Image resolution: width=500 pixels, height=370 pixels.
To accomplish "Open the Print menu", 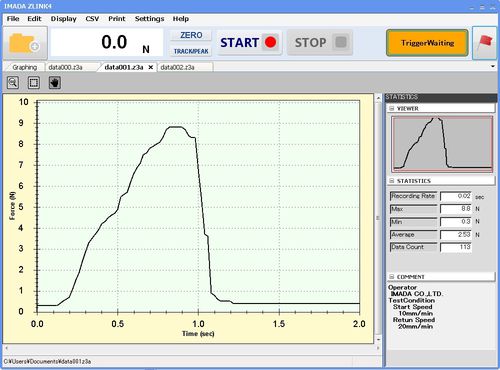I will 117,19.
